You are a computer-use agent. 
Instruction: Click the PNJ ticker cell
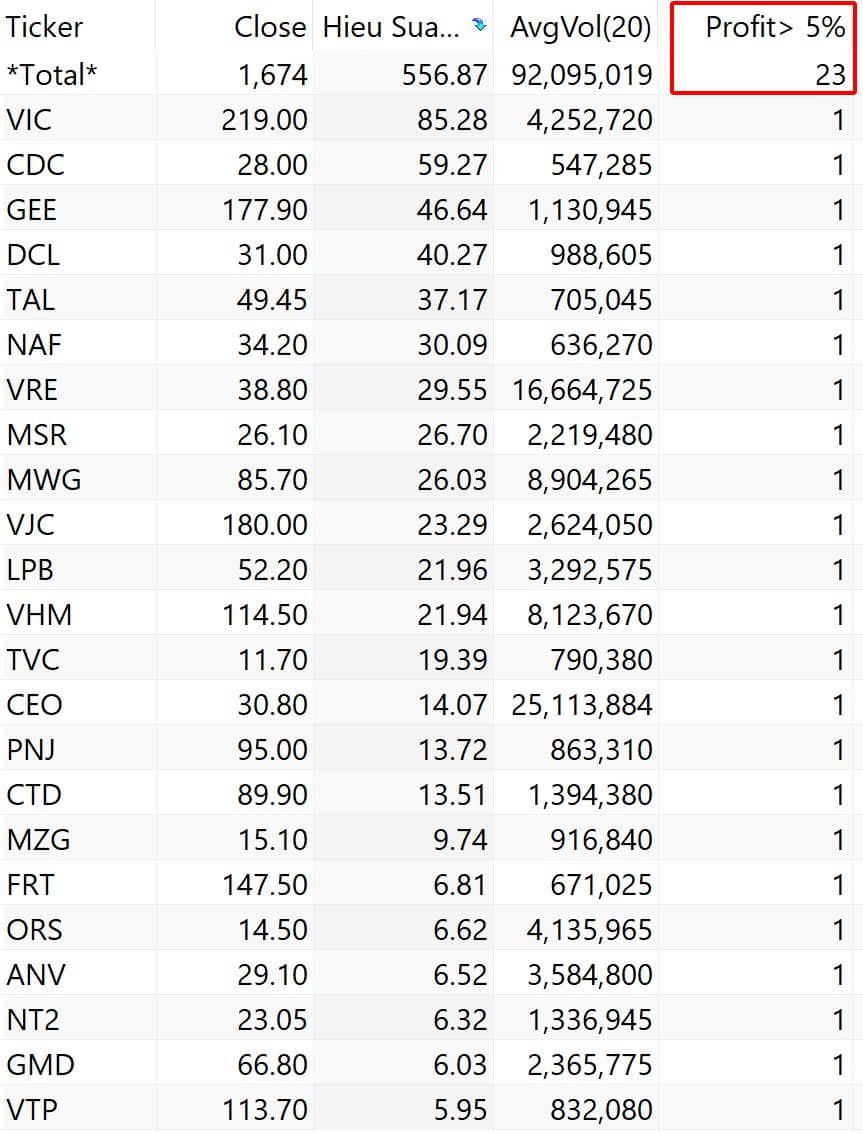coord(31,750)
